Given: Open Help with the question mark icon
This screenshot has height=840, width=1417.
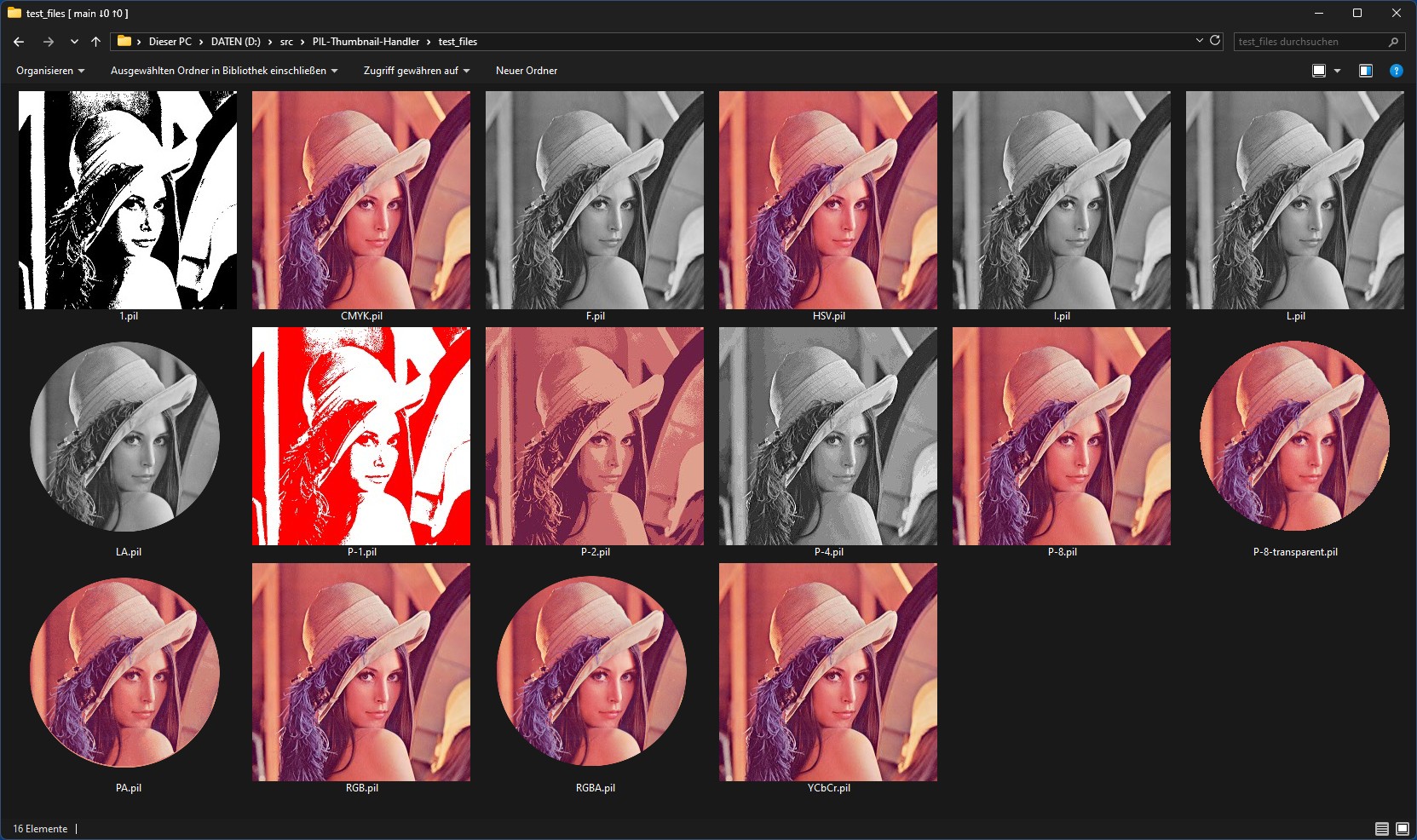Looking at the screenshot, I should coord(1396,71).
